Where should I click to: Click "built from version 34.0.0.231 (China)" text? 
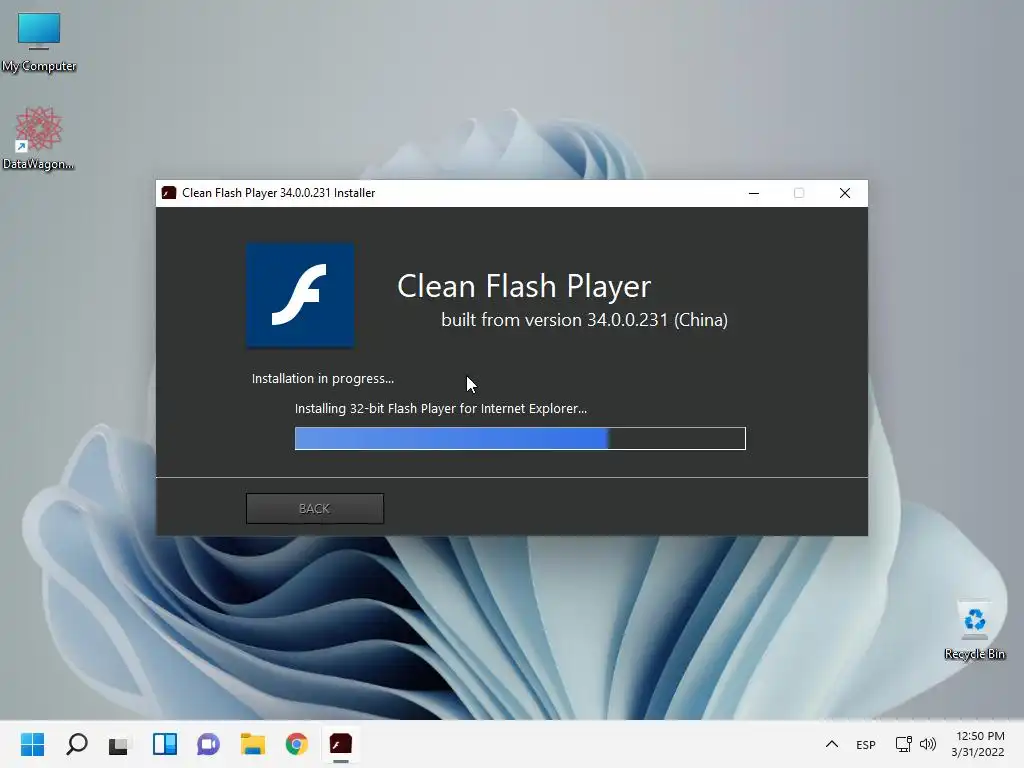[x=584, y=319]
